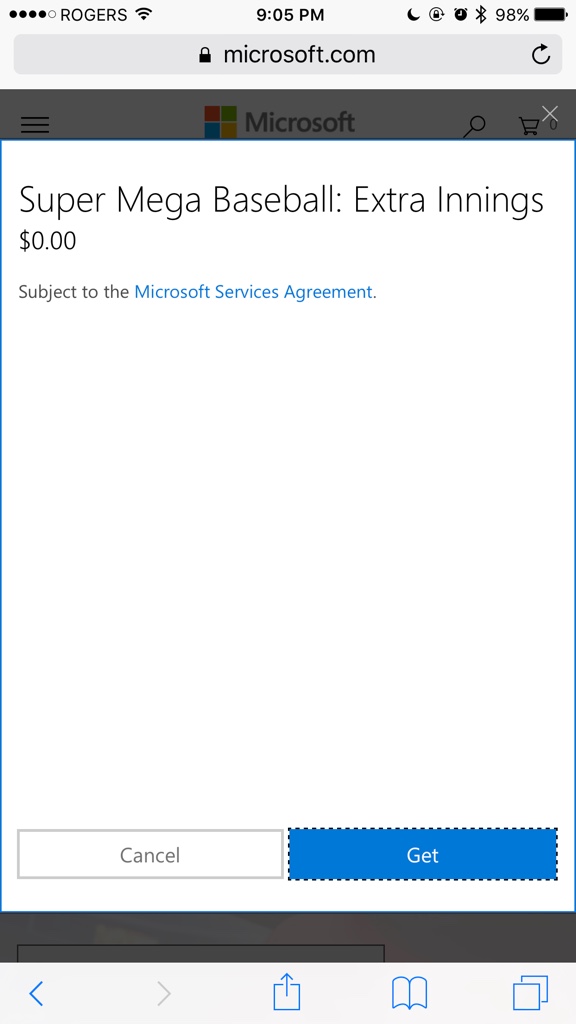The height and width of the screenshot is (1024, 576).
Task: Tap the Wi-Fi icon in status bar
Action: pos(144,14)
